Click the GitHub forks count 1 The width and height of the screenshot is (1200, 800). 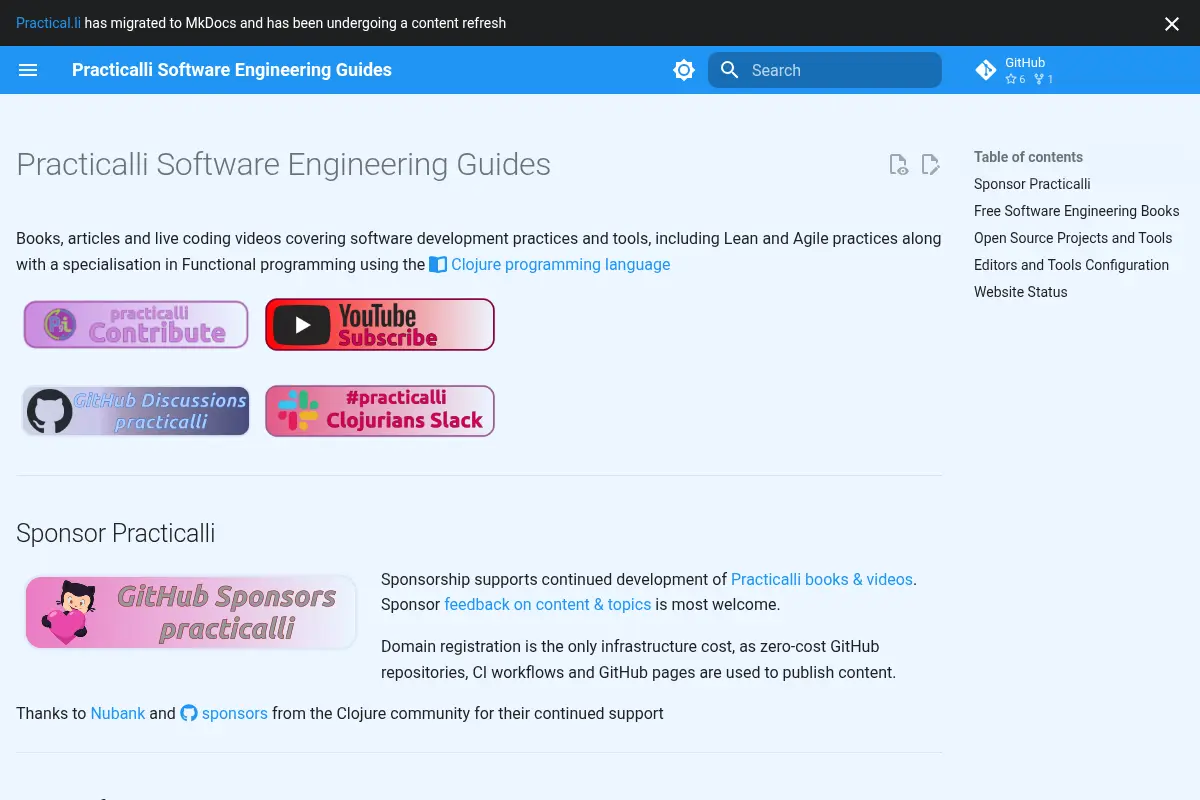[x=1044, y=79]
